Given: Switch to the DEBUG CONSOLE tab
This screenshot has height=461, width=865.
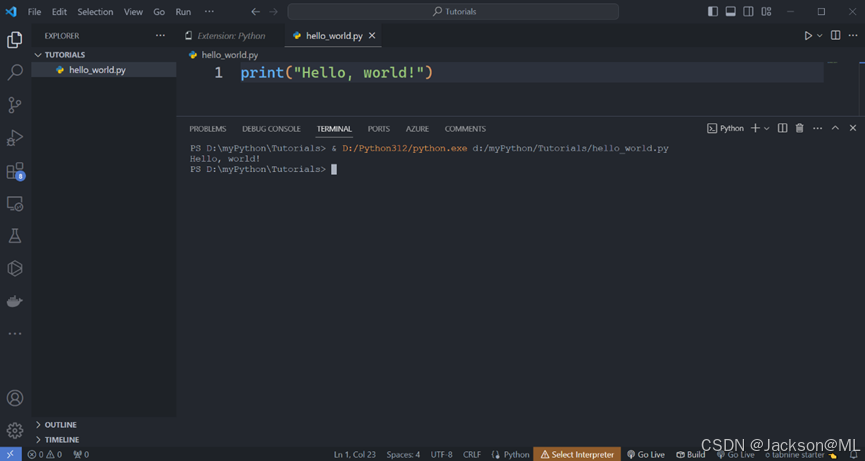Looking at the screenshot, I should click(271, 129).
